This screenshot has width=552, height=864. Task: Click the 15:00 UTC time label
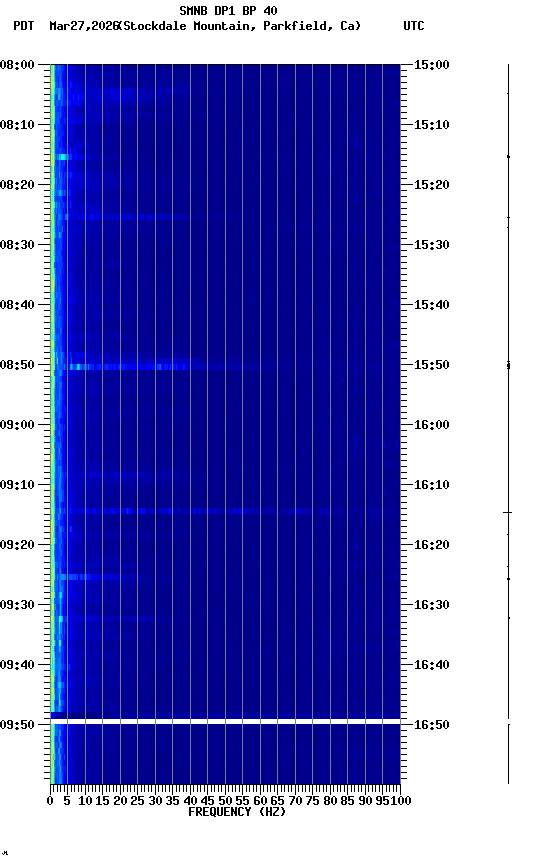click(x=432, y=65)
